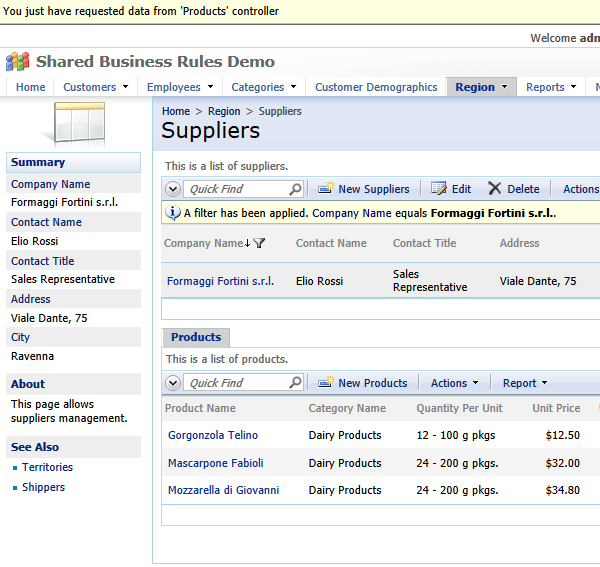Open the products Actions dropdown
This screenshot has height=567, width=600.
(454, 383)
